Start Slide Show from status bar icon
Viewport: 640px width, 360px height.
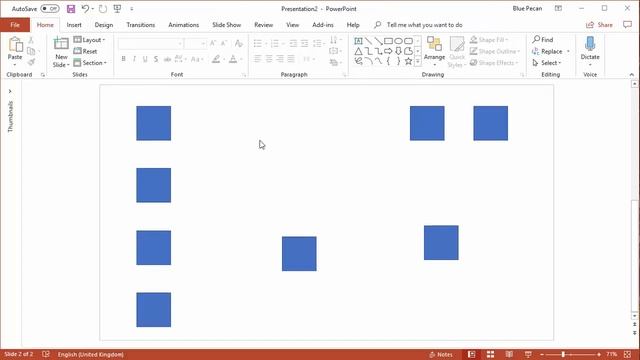[528, 354]
